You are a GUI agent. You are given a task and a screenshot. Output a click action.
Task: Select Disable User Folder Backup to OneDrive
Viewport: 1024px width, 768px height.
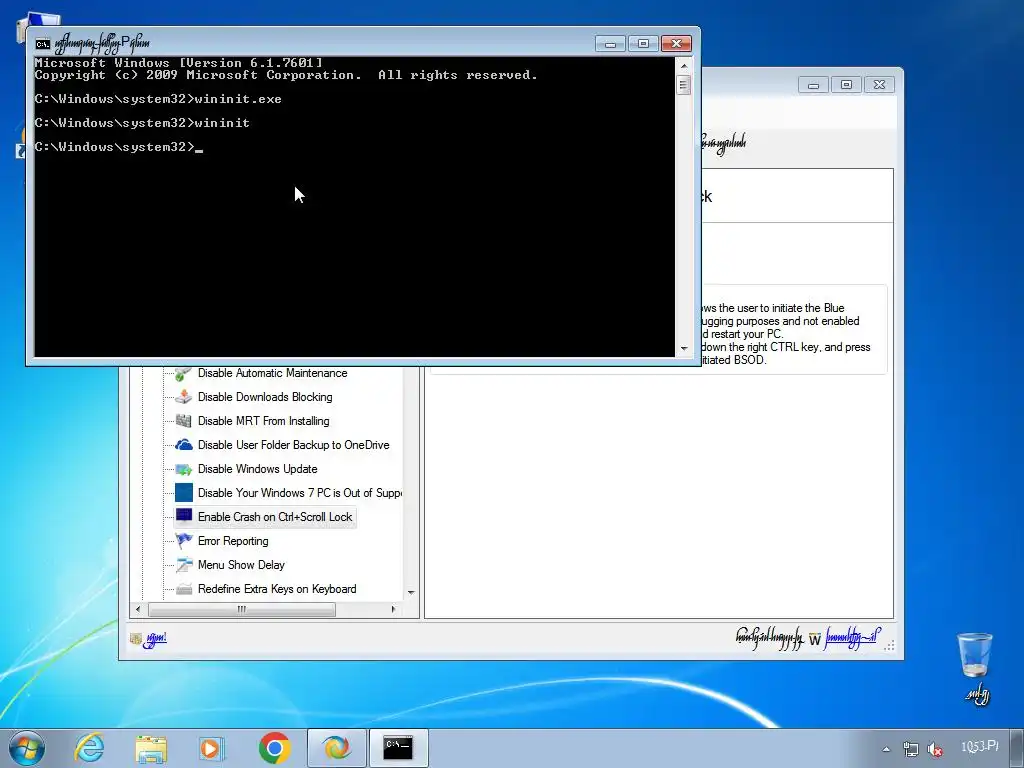[293, 445]
